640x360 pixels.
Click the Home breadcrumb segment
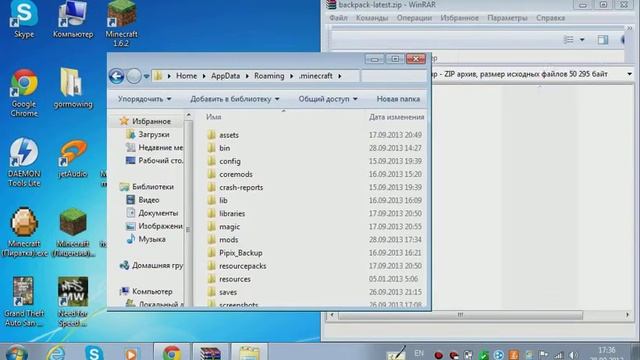pyautogui.click(x=187, y=76)
